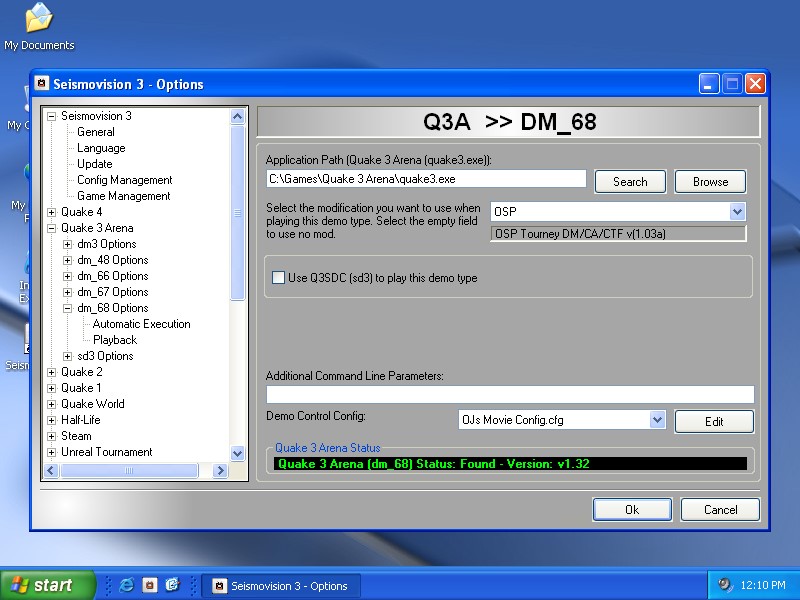Click Seismovision quick launch icon in taskbar
Screen dimensions: 800x600
[x=149, y=585]
